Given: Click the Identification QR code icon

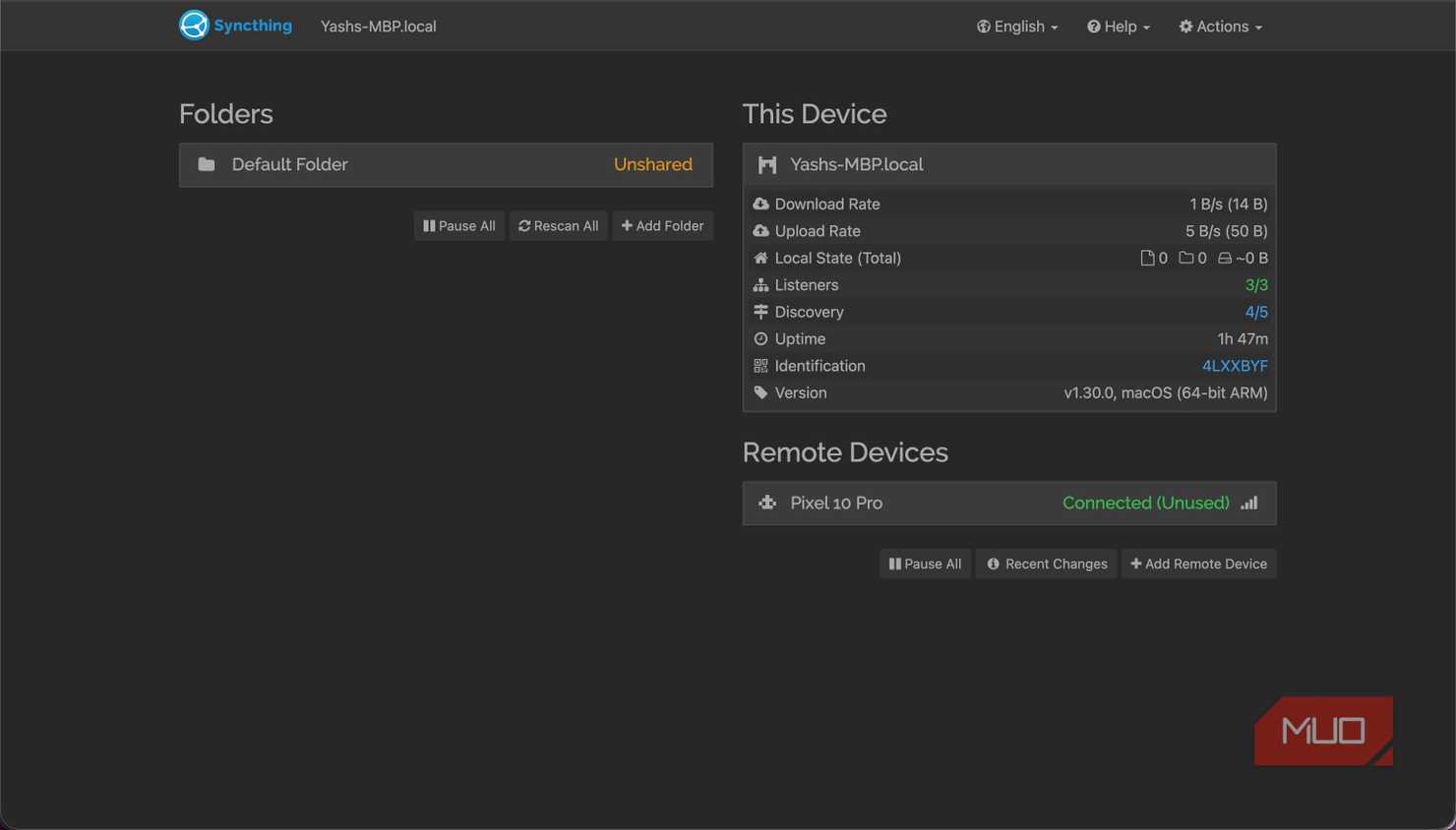Looking at the screenshot, I should (760, 366).
